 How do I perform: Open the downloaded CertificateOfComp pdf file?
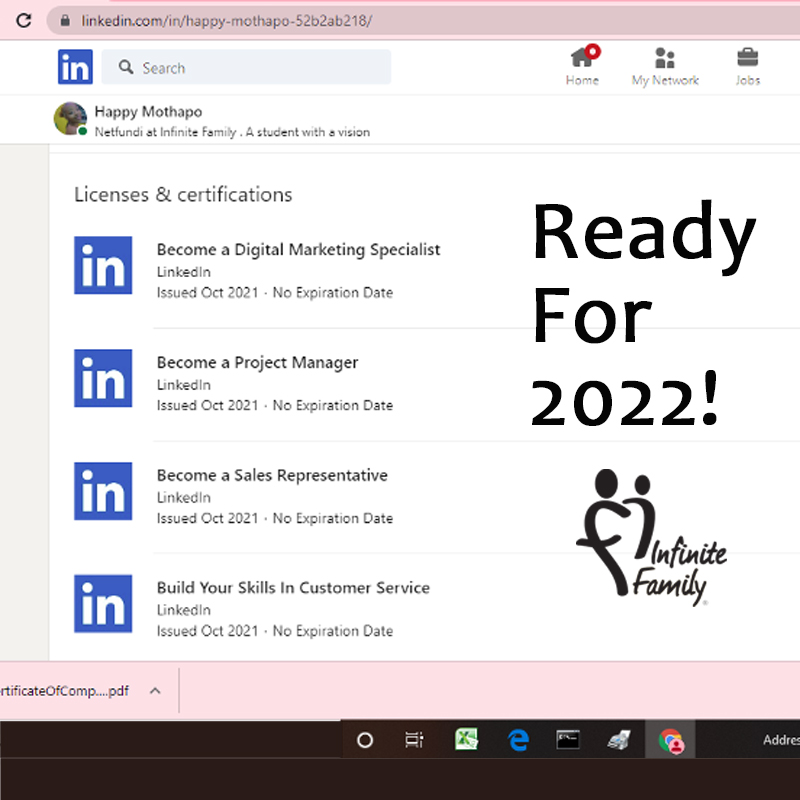[x=64, y=691]
